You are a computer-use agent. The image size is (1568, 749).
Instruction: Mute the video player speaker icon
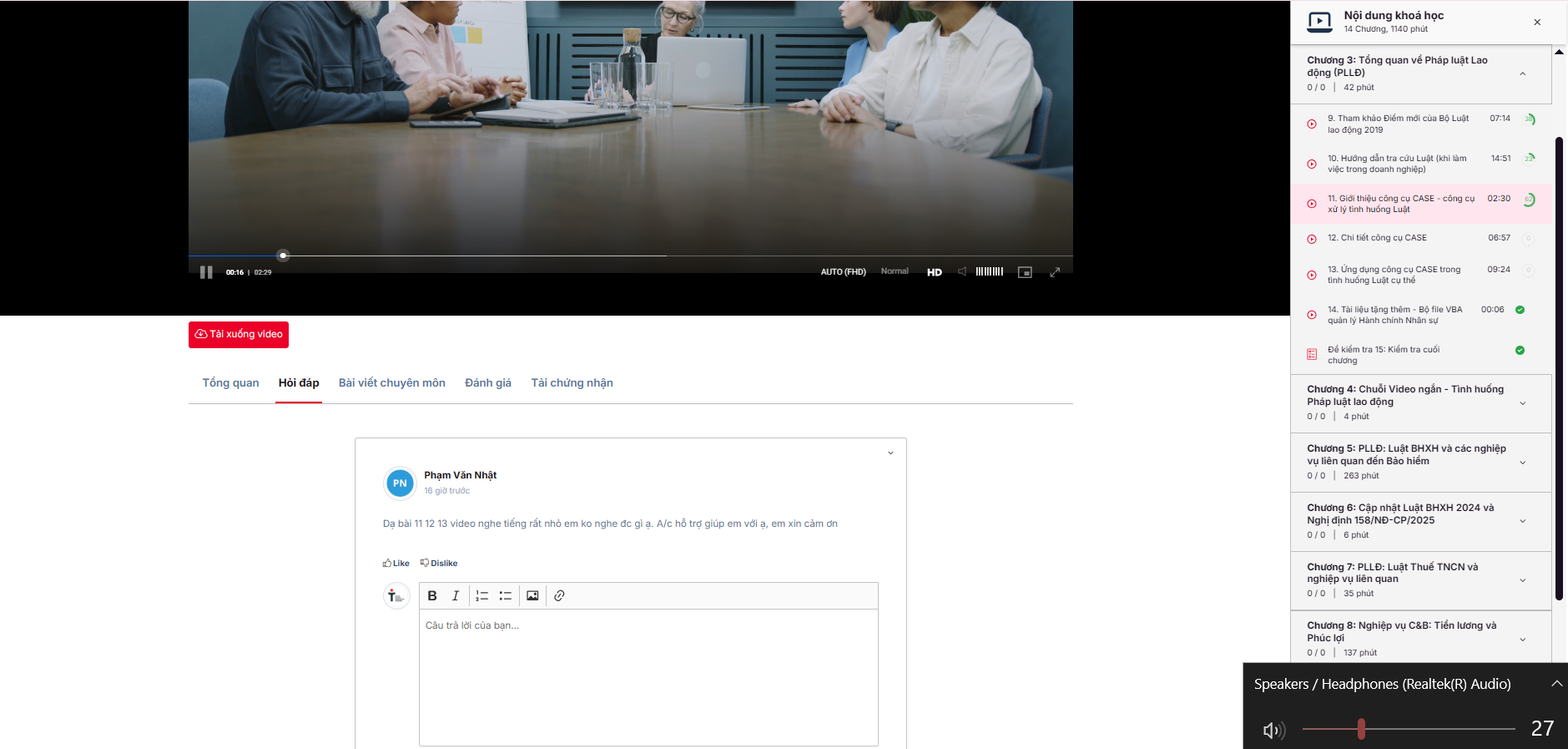(x=962, y=271)
